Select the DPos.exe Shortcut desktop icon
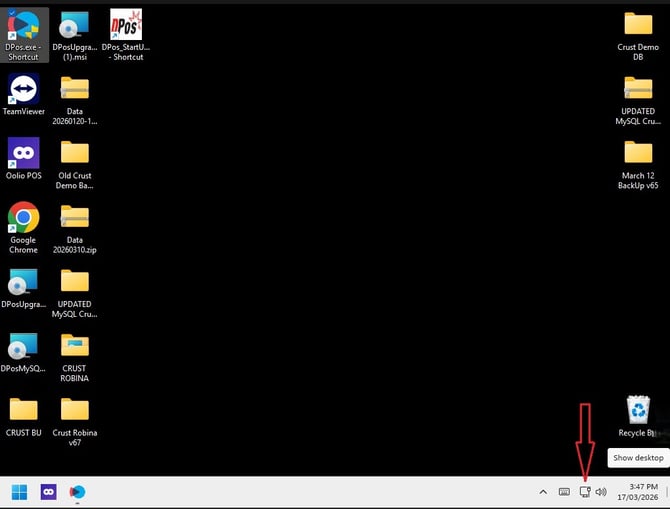 [x=24, y=35]
